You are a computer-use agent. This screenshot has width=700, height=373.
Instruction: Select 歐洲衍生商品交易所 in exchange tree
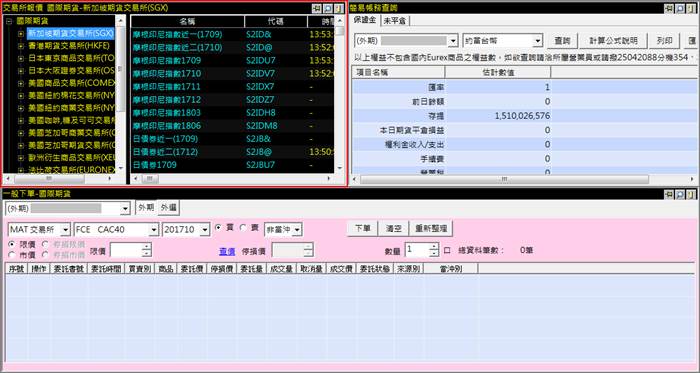(x=71, y=157)
